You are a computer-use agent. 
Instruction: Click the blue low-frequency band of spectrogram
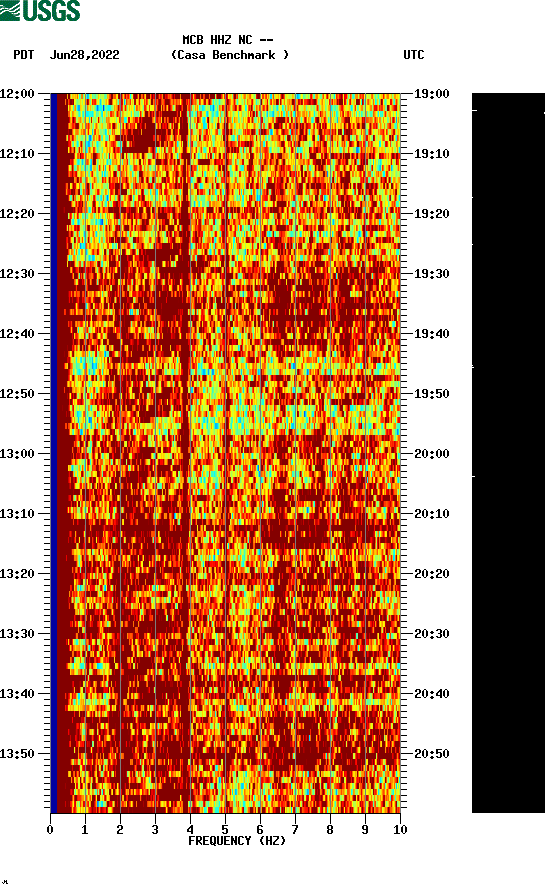[54, 453]
